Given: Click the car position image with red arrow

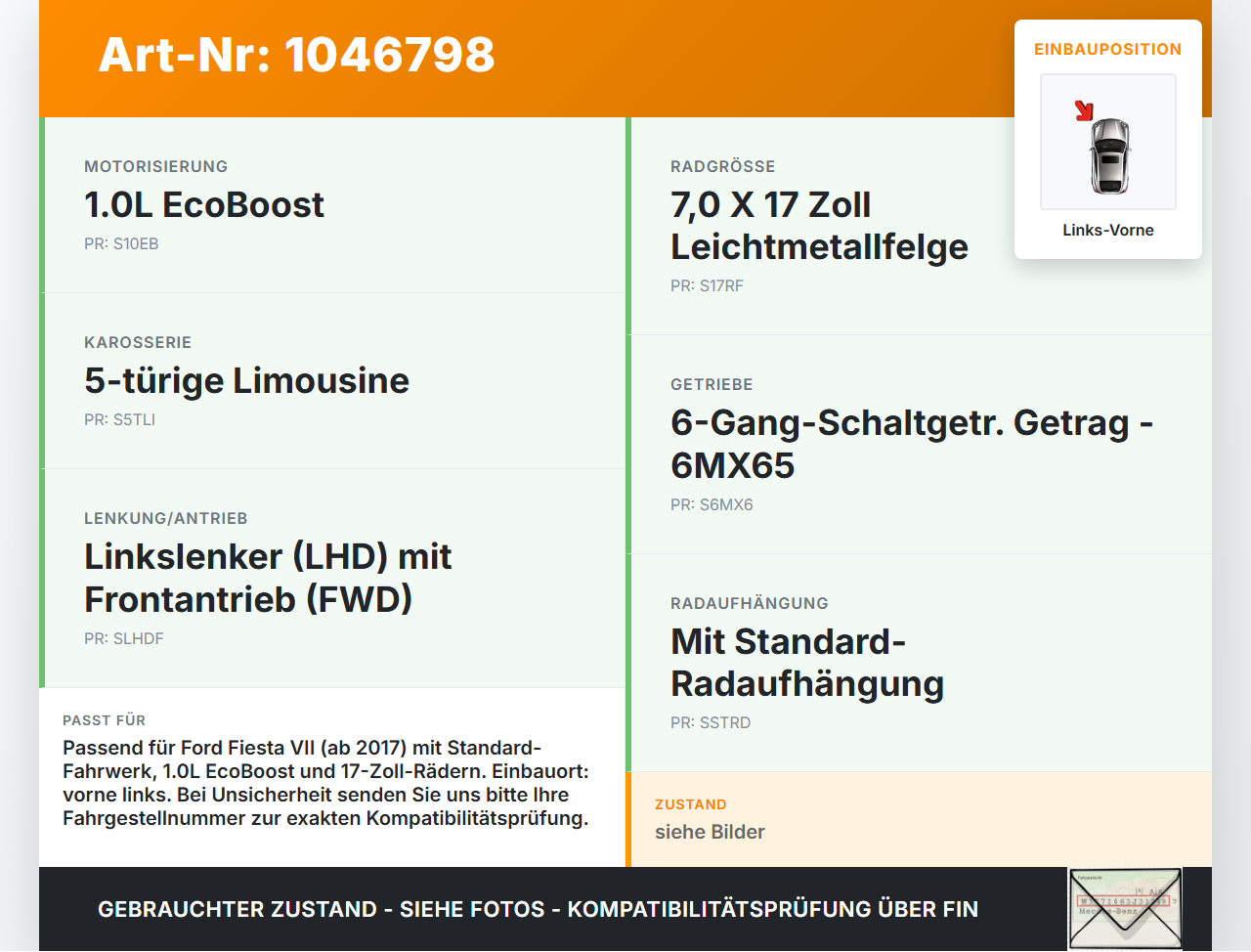Looking at the screenshot, I should point(1108,142).
